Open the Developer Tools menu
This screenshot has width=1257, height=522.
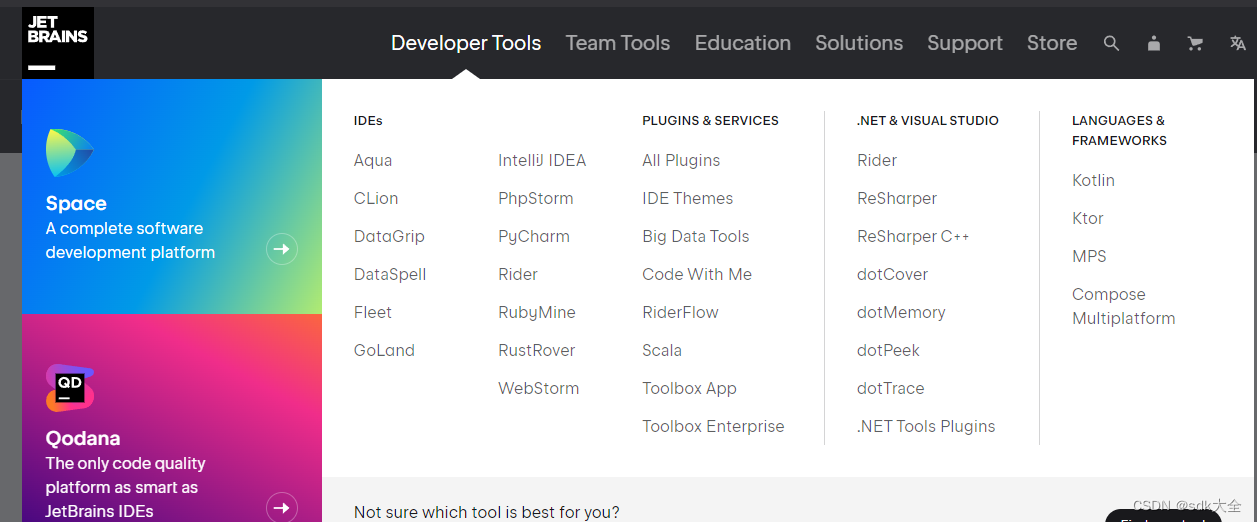(x=466, y=43)
